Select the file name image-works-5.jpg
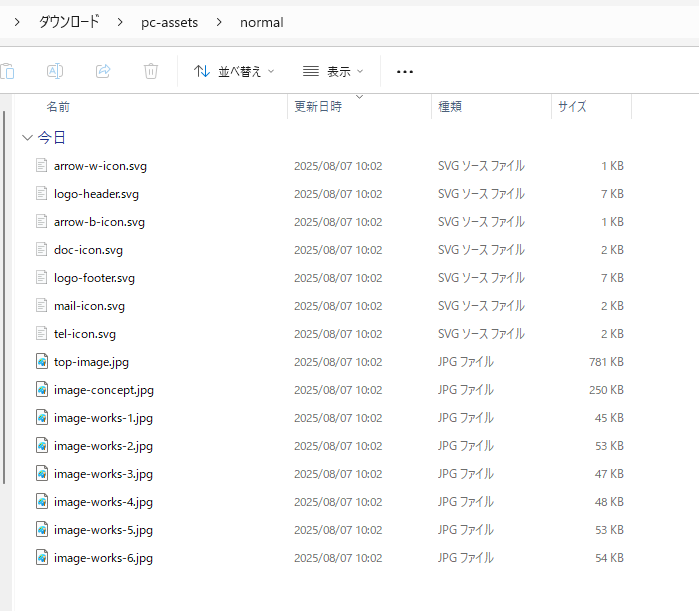Screen dimensions: 699x611 tap(103, 531)
